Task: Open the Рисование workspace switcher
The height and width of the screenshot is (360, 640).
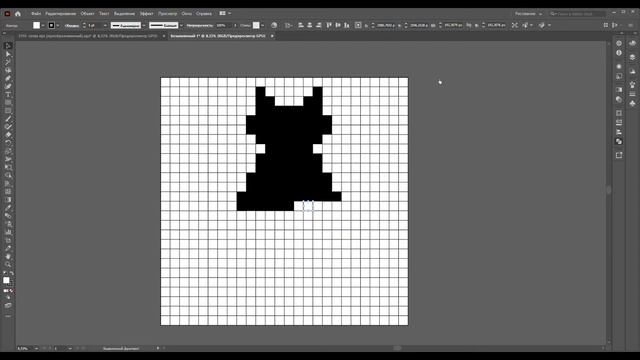Action: pyautogui.click(x=529, y=13)
